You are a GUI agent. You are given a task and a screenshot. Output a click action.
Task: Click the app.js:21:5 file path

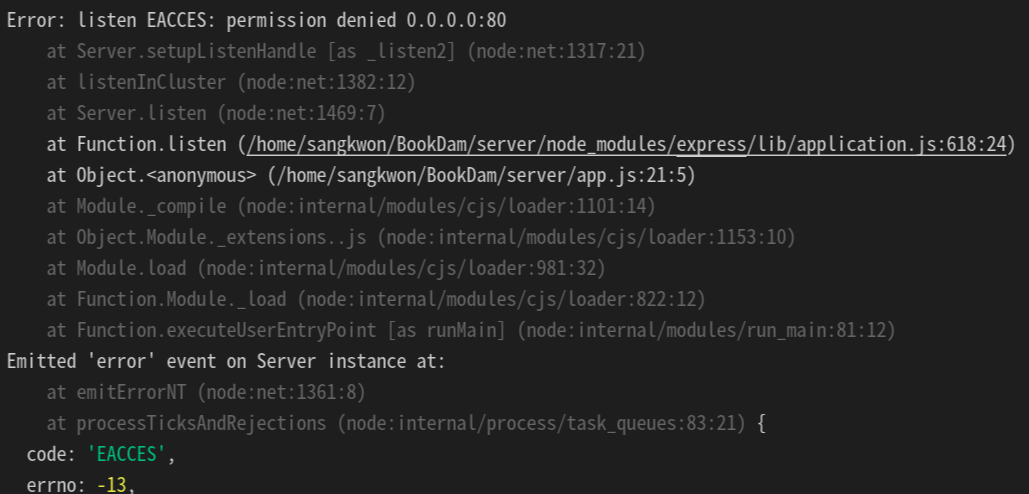481,175
